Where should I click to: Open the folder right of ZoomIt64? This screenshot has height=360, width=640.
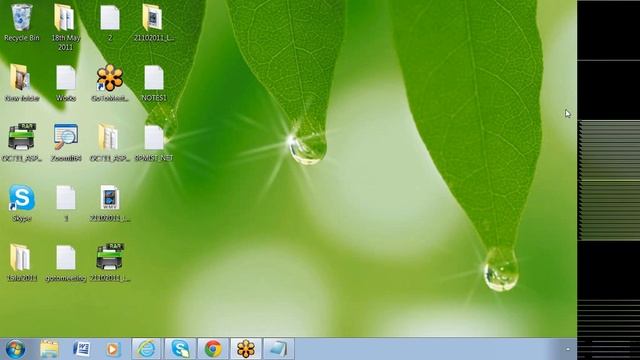coord(109,142)
